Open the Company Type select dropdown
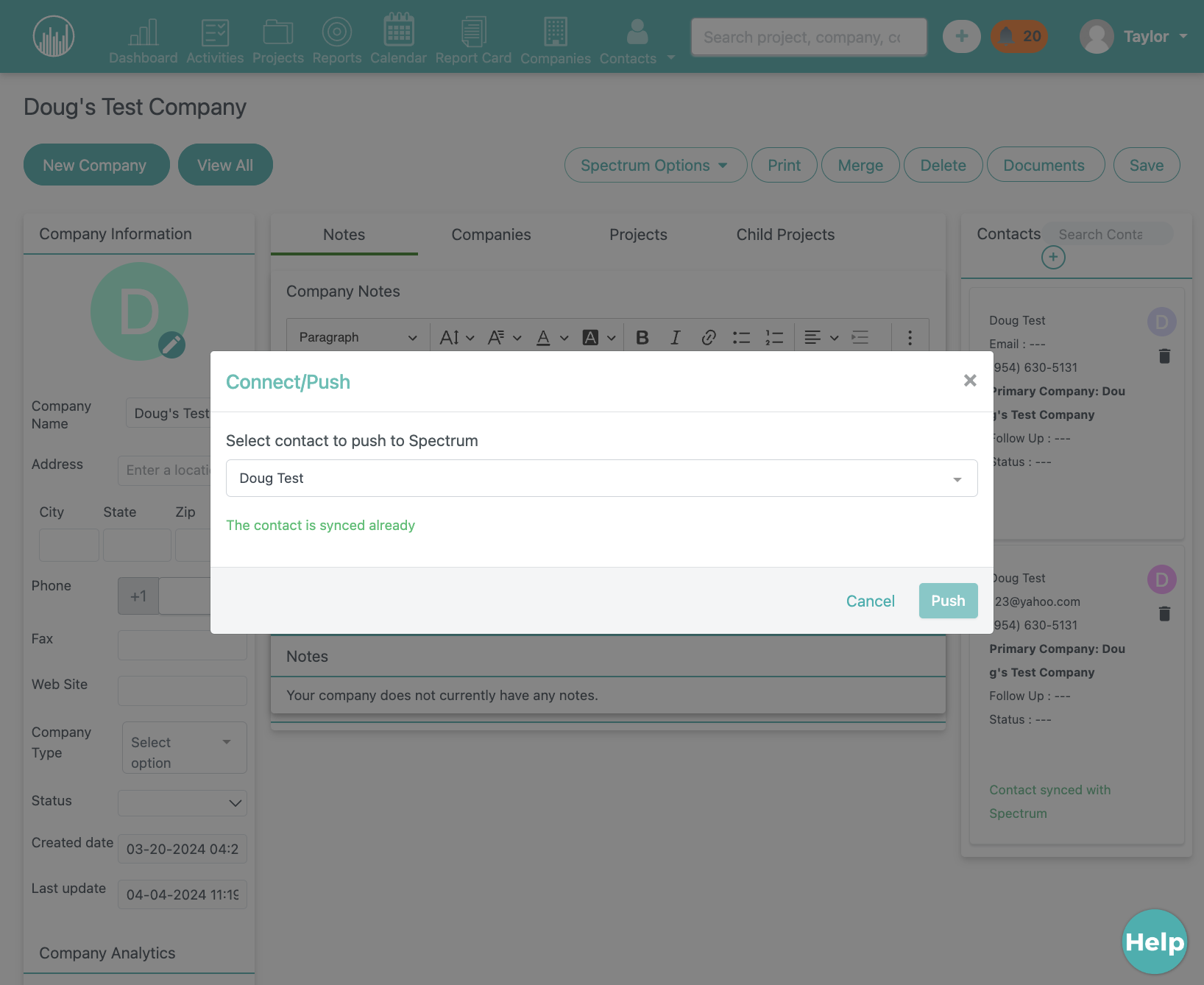 click(x=184, y=747)
